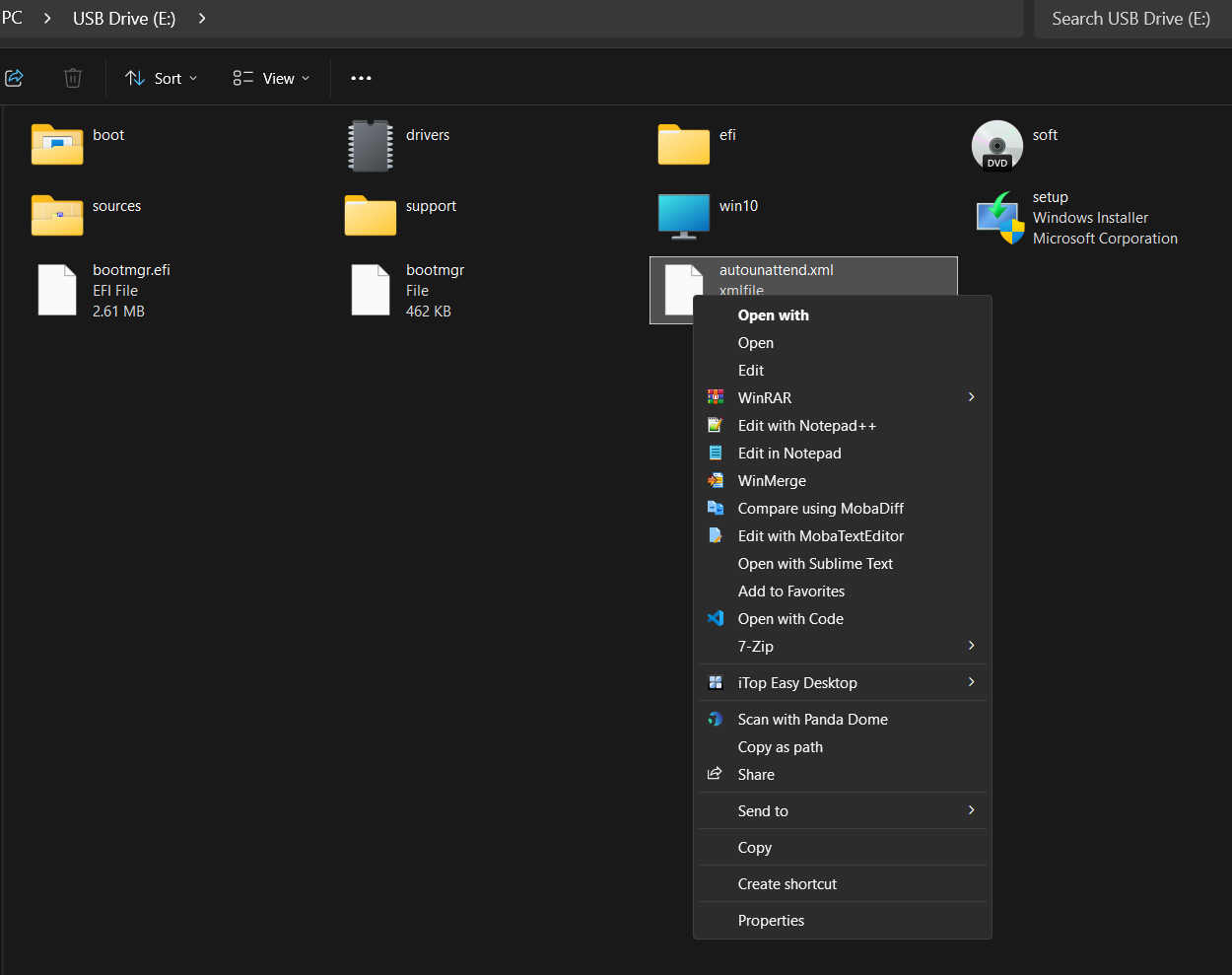Image resolution: width=1232 pixels, height=975 pixels.
Task: Select the setup Windows Installer icon
Action: point(1000,217)
